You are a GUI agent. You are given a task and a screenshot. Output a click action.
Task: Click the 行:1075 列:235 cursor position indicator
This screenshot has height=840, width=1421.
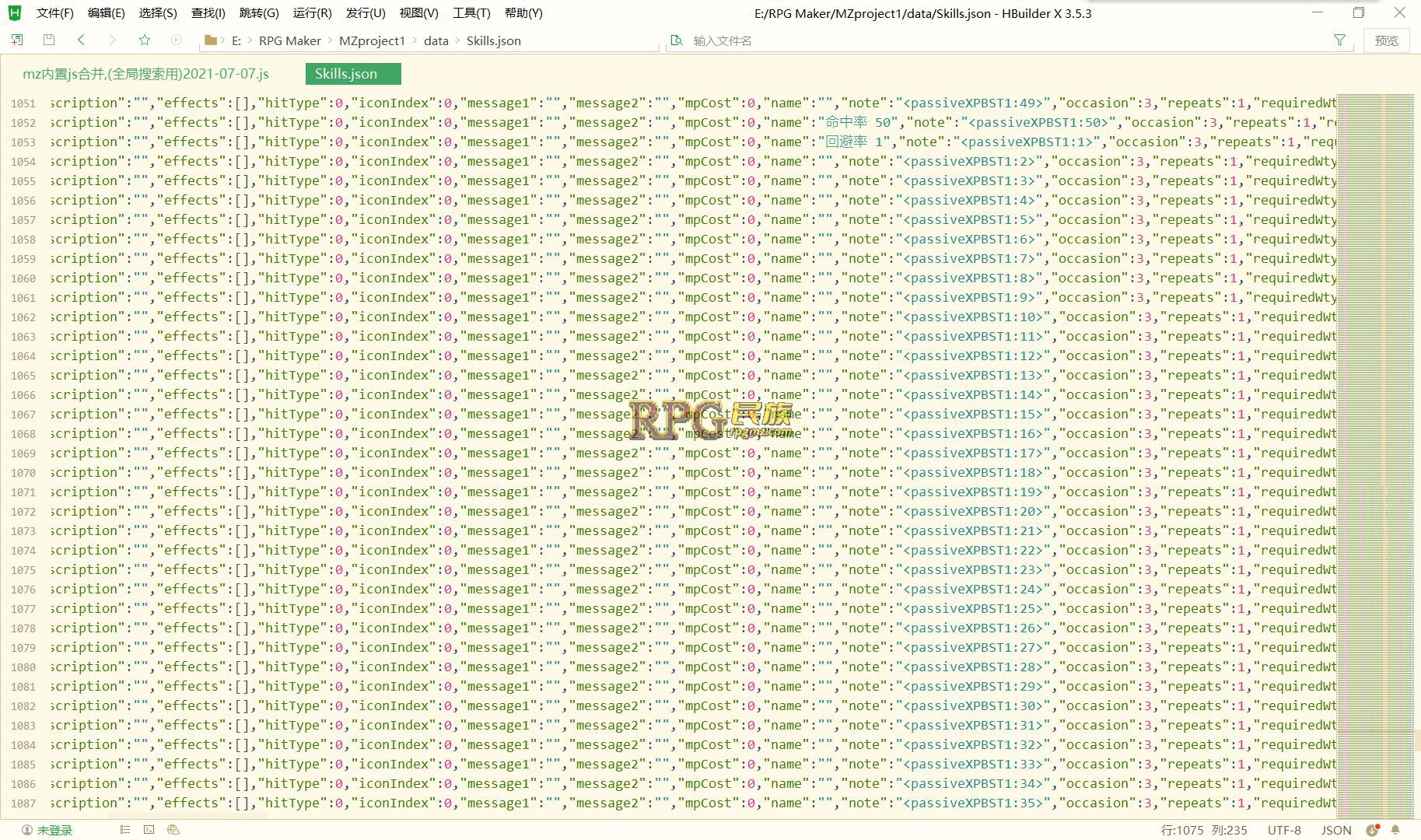(1204, 830)
